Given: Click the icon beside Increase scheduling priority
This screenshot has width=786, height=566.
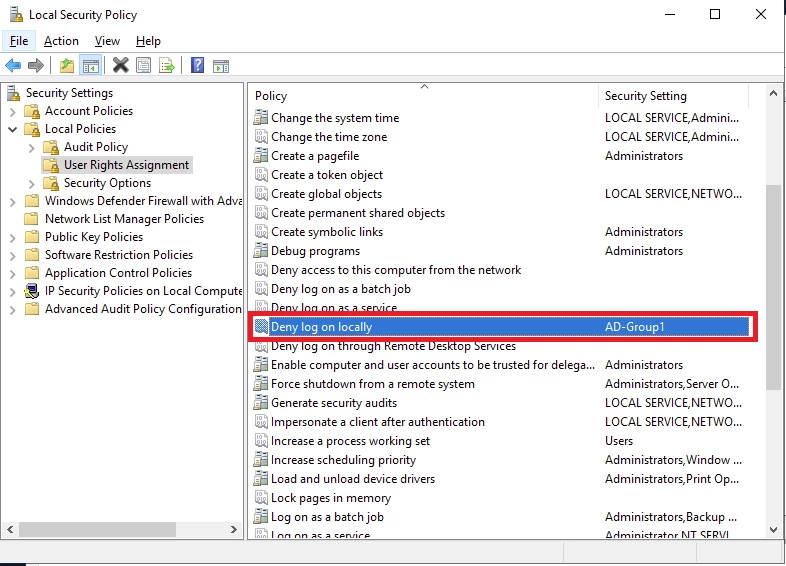Looking at the screenshot, I should [261, 460].
